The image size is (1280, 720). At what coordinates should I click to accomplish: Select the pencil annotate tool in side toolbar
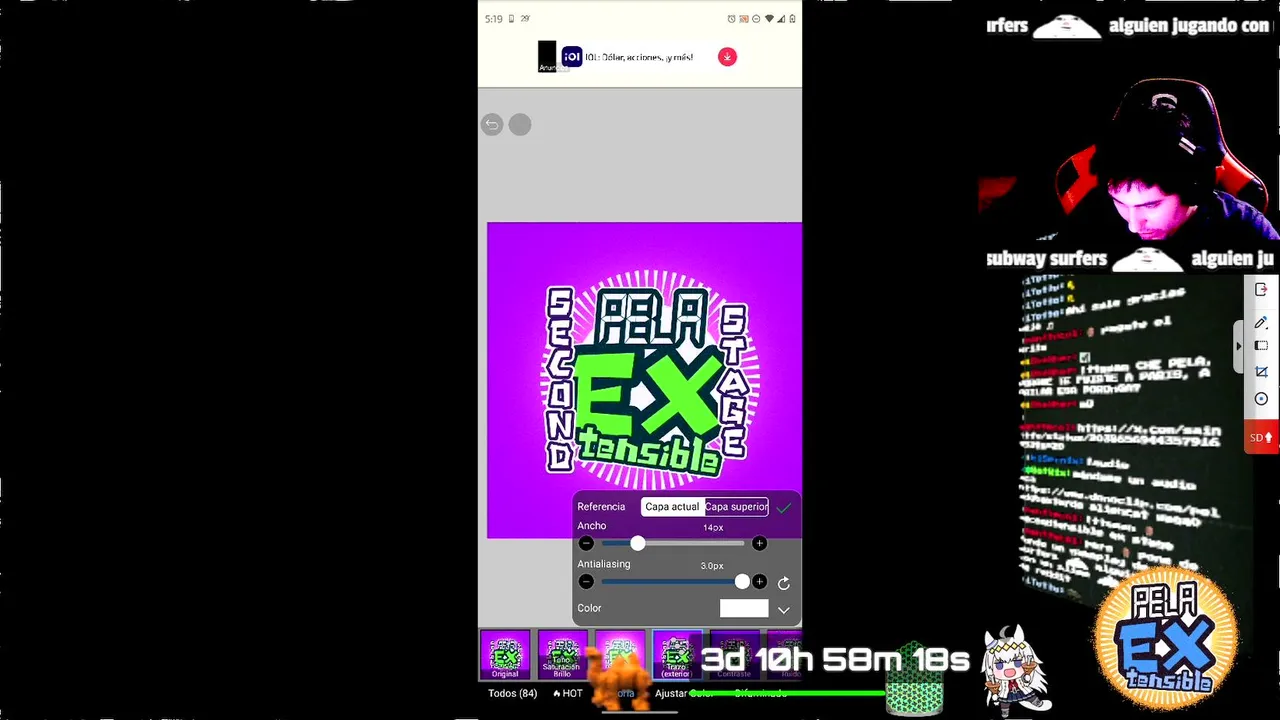pyautogui.click(x=1261, y=322)
